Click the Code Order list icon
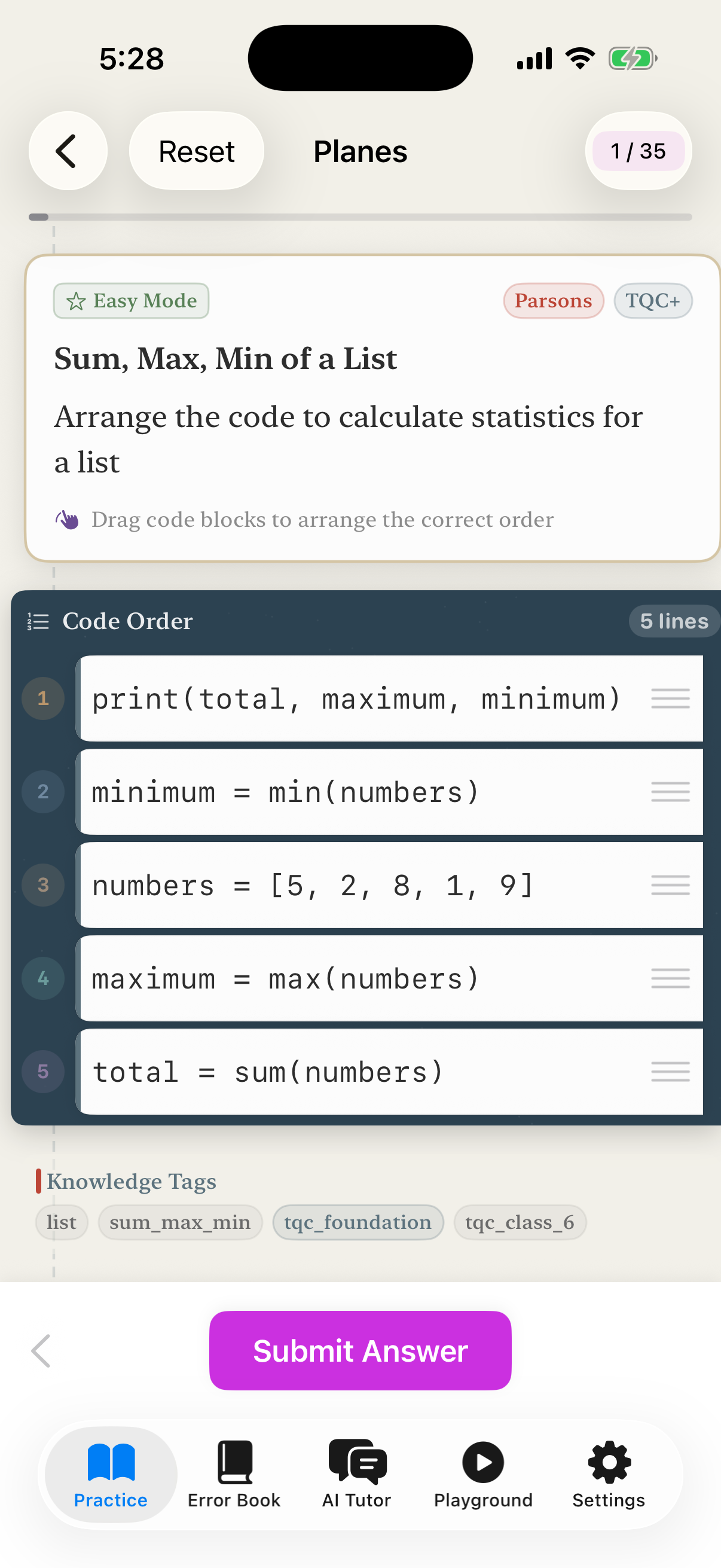 pos(38,621)
